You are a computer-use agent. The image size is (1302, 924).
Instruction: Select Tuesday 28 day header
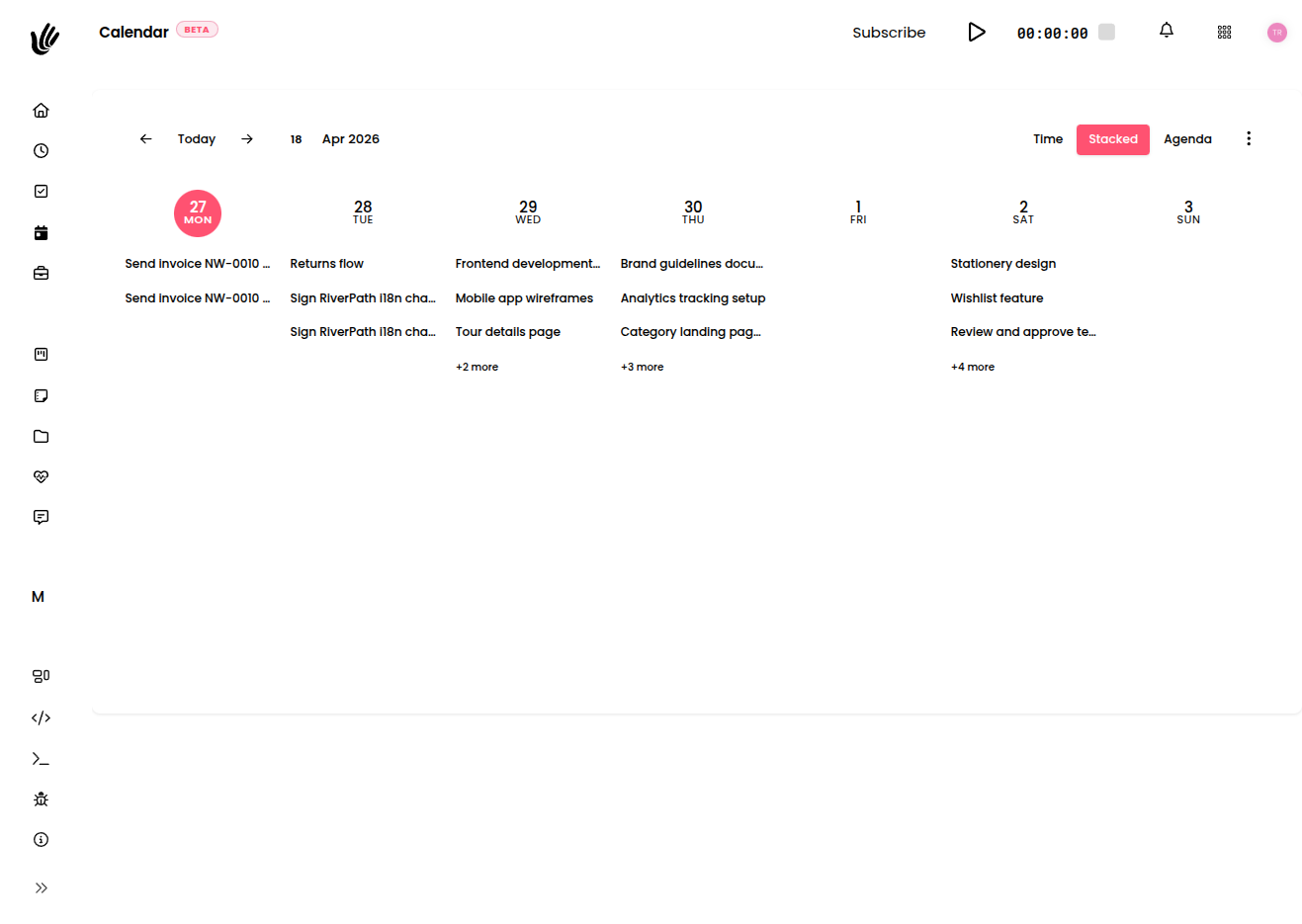click(363, 212)
